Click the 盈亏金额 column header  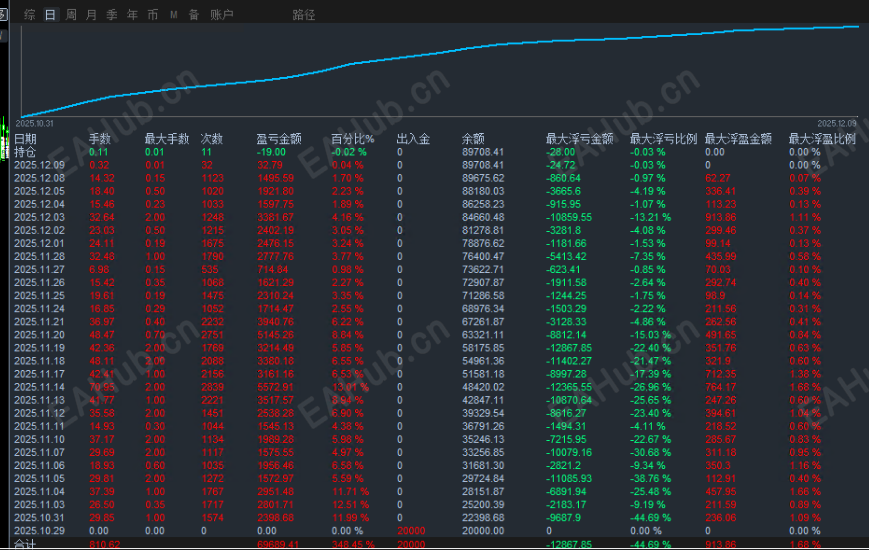tap(279, 139)
